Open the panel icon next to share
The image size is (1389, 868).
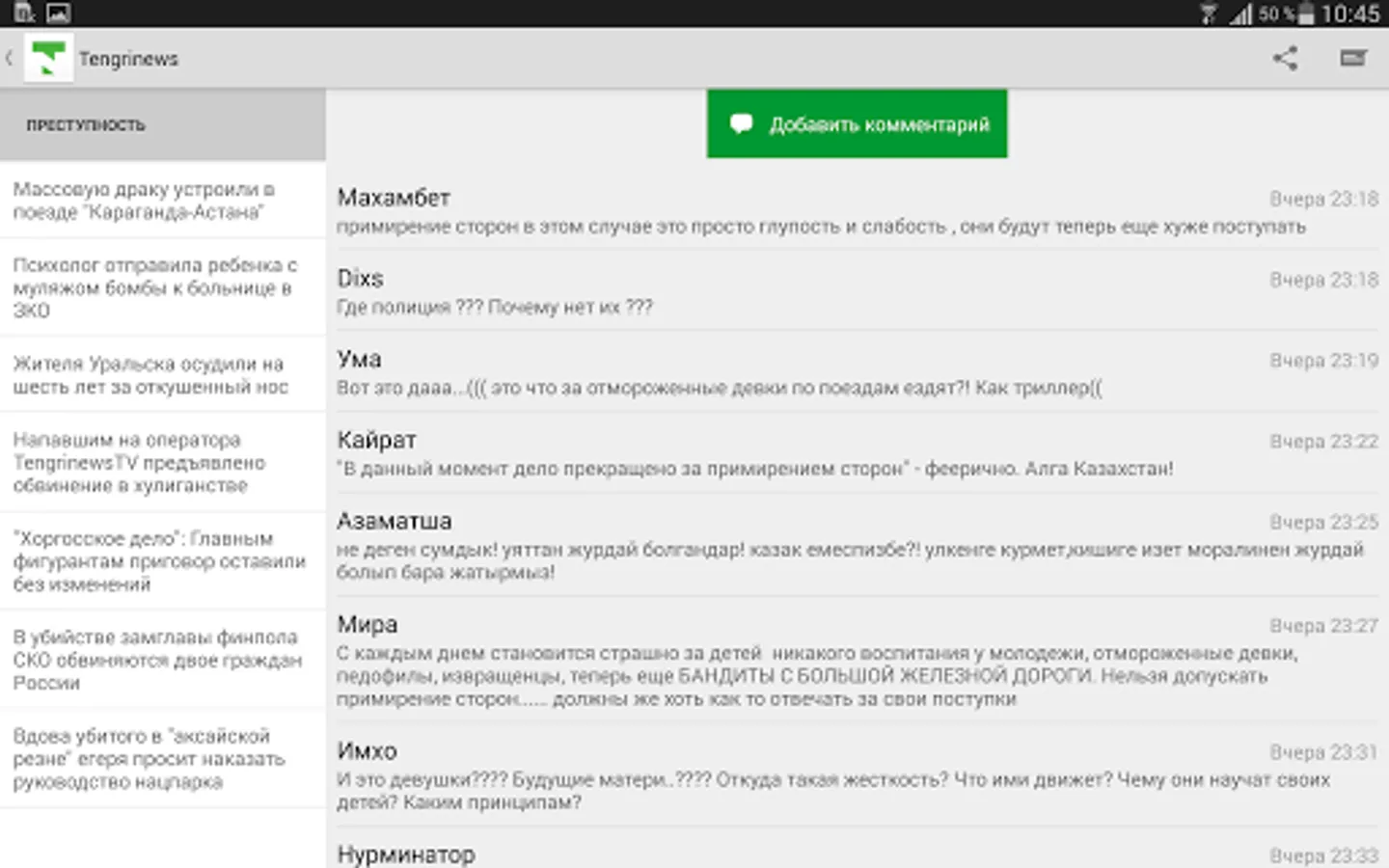1354,59
